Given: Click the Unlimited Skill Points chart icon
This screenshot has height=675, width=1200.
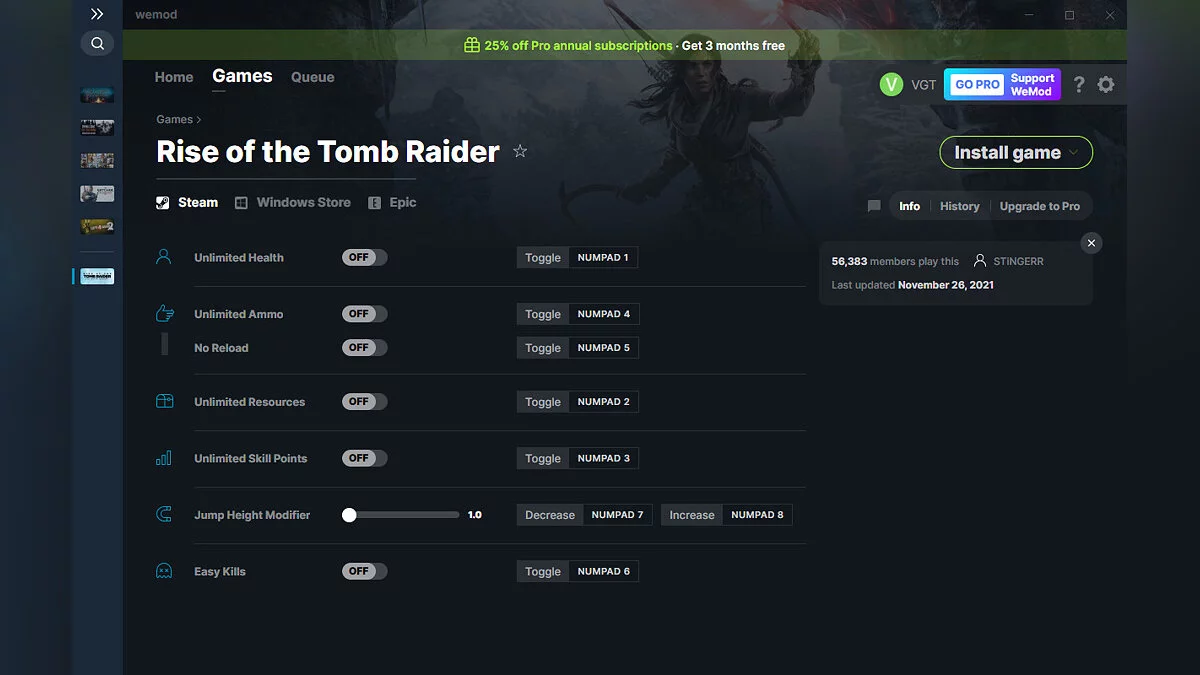Looking at the screenshot, I should click(x=164, y=458).
